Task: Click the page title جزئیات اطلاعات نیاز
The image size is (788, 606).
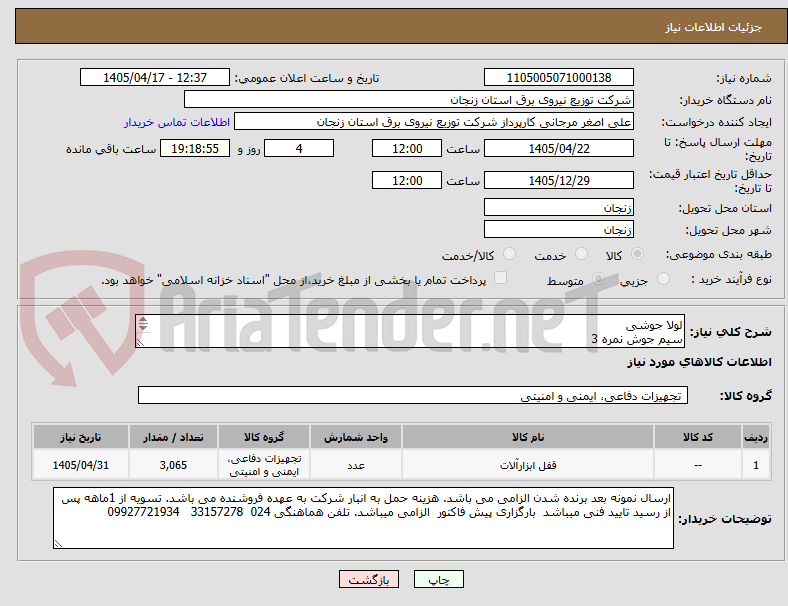Action: [x=714, y=27]
